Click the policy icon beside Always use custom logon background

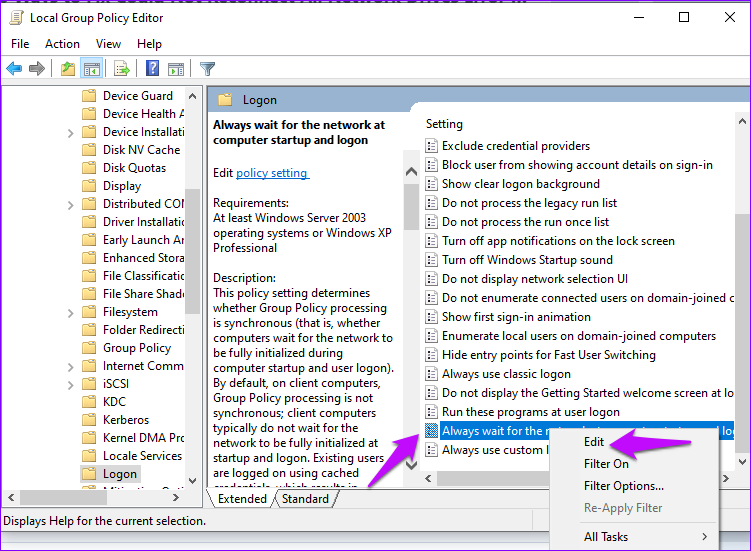(x=432, y=450)
